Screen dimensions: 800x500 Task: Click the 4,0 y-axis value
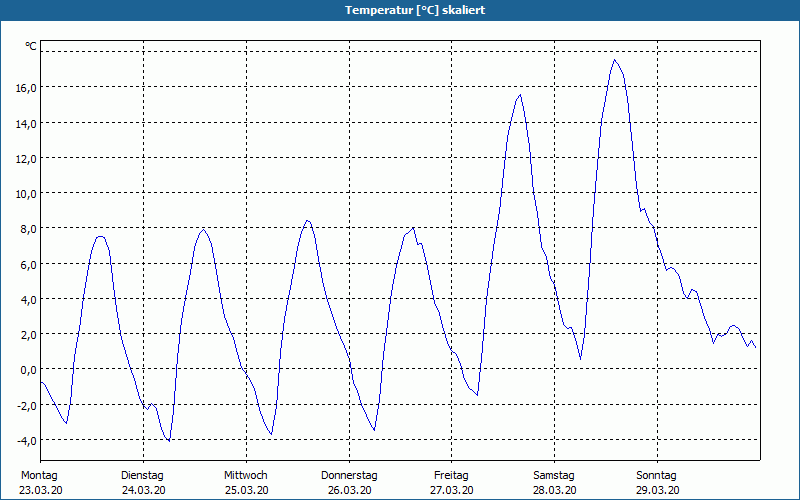click(28, 299)
